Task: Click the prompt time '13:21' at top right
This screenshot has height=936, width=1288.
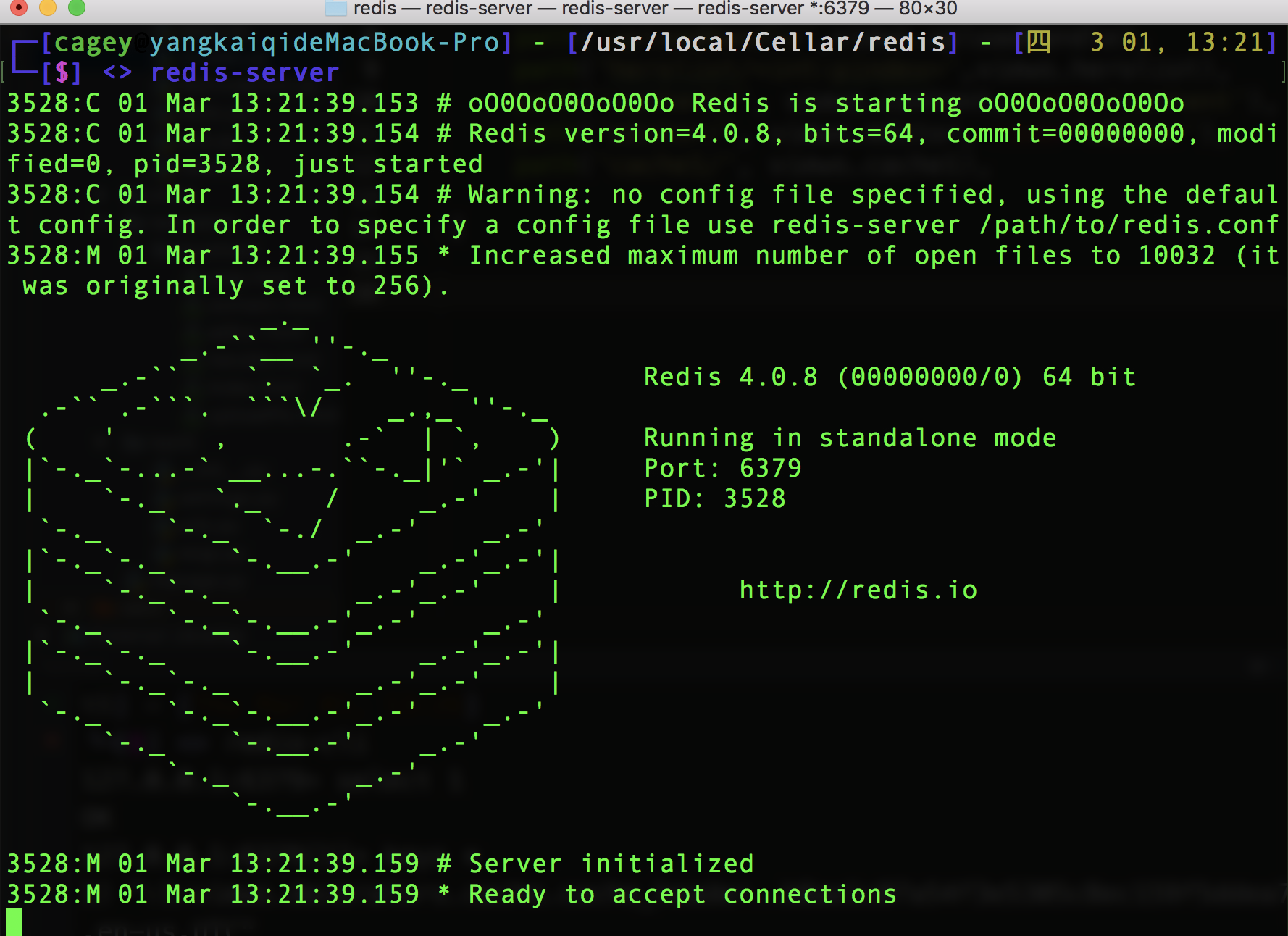Action: click(x=1224, y=42)
